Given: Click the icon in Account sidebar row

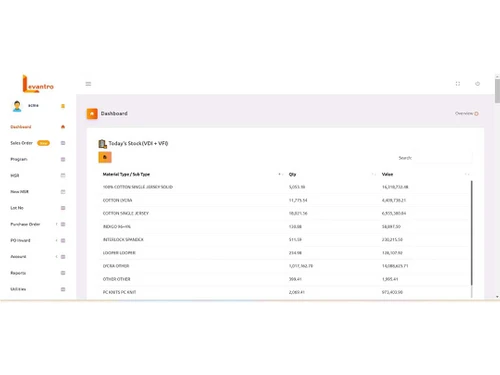Looking at the screenshot, I should tap(63, 257).
